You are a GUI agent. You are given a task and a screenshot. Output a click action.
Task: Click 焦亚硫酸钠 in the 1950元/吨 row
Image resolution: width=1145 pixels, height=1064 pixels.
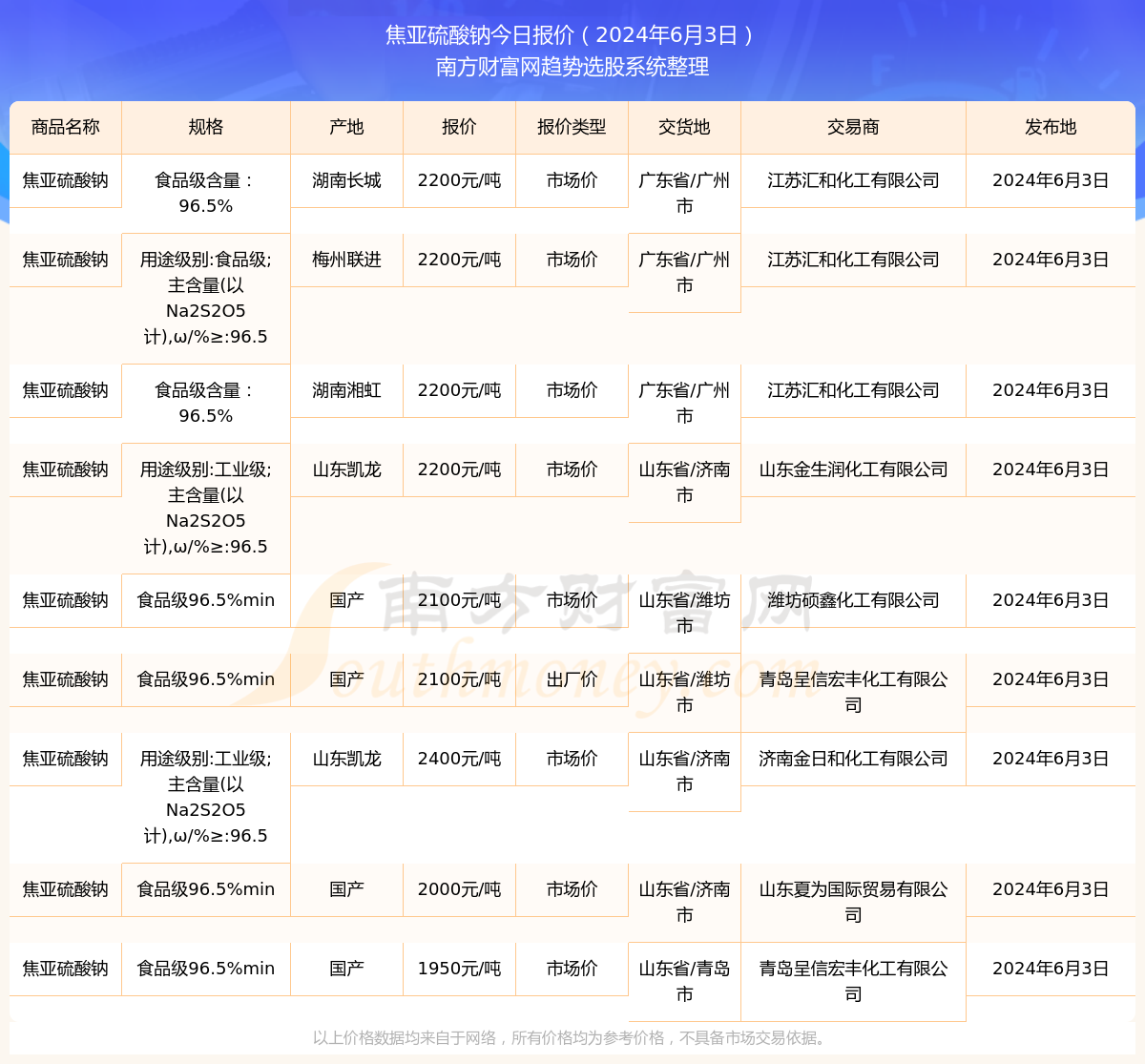[x=66, y=969]
